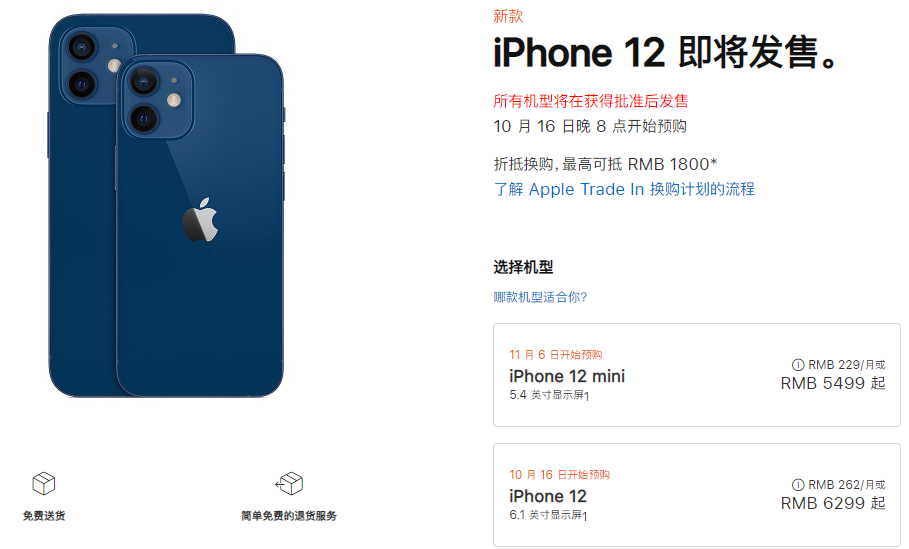Open '哪款机型适合你?' help link
Viewport: 909px width, 549px height.
(540, 297)
